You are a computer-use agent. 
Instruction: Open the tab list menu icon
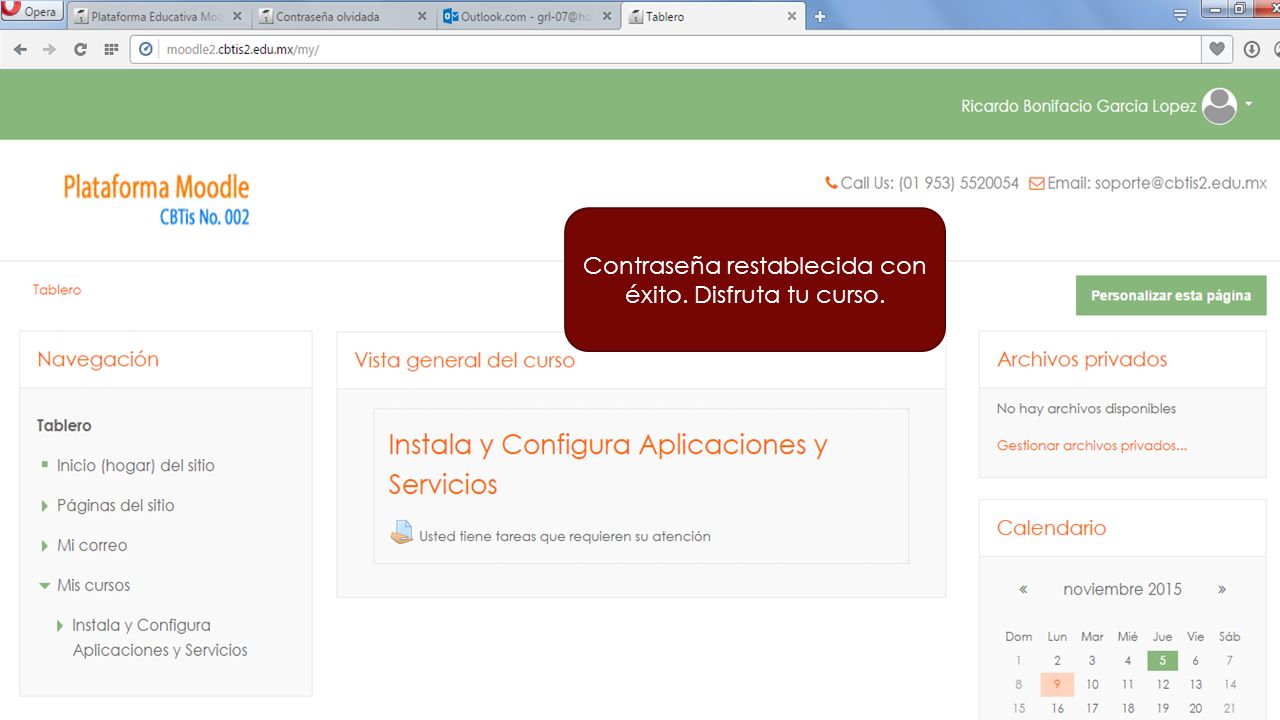1180,15
